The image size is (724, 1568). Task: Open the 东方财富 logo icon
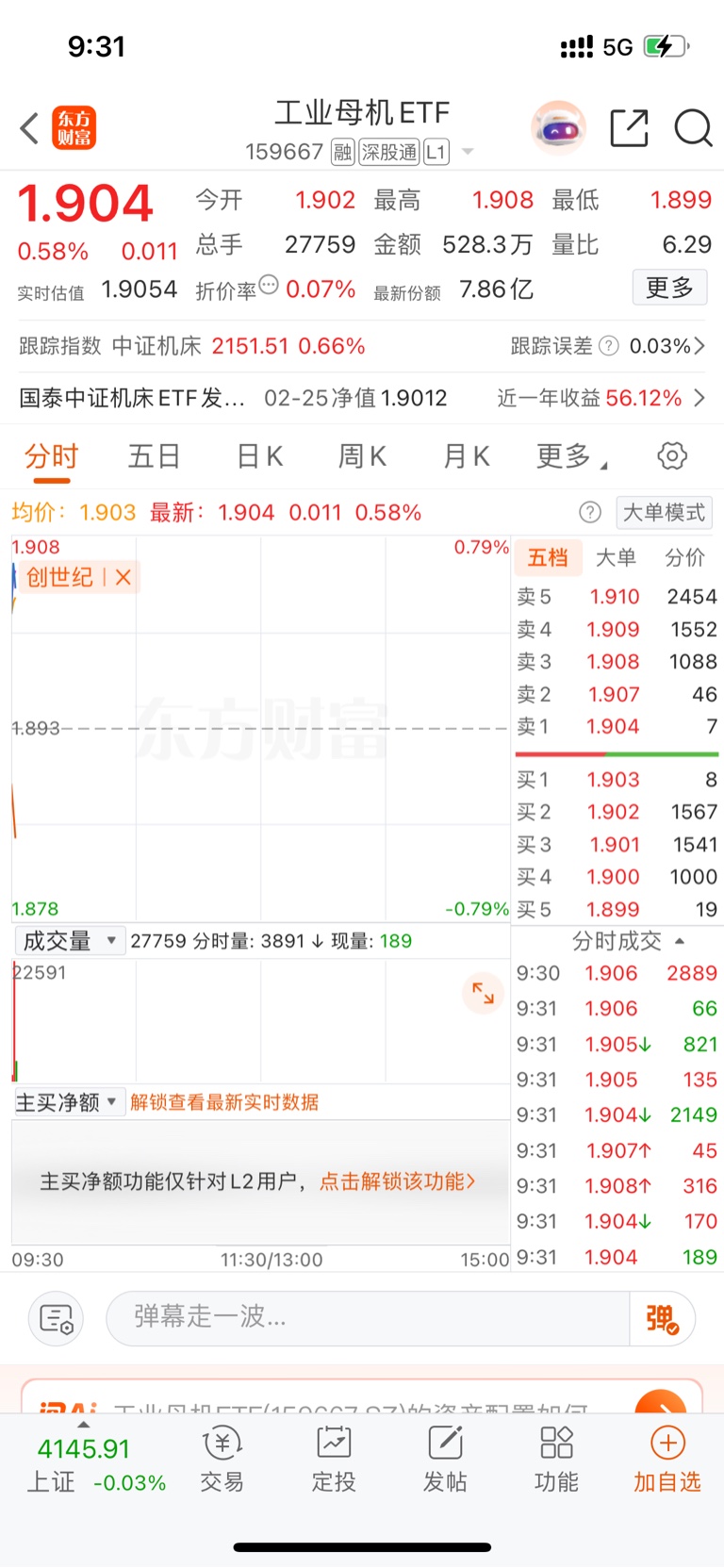click(x=74, y=128)
